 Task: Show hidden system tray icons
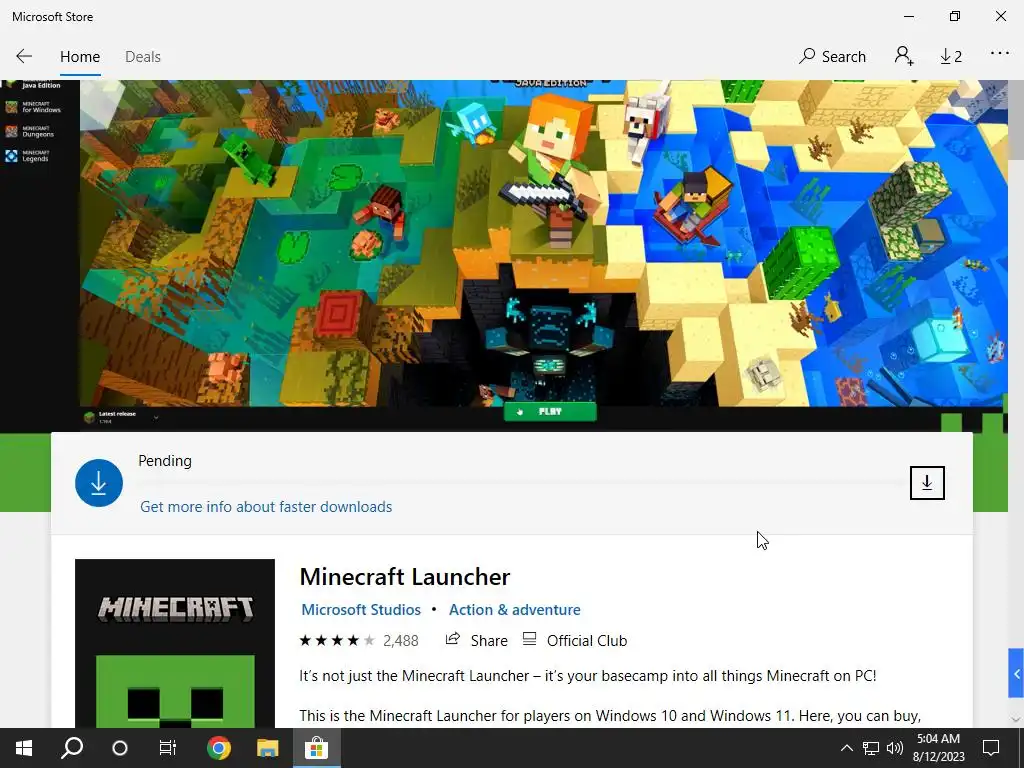pos(846,748)
